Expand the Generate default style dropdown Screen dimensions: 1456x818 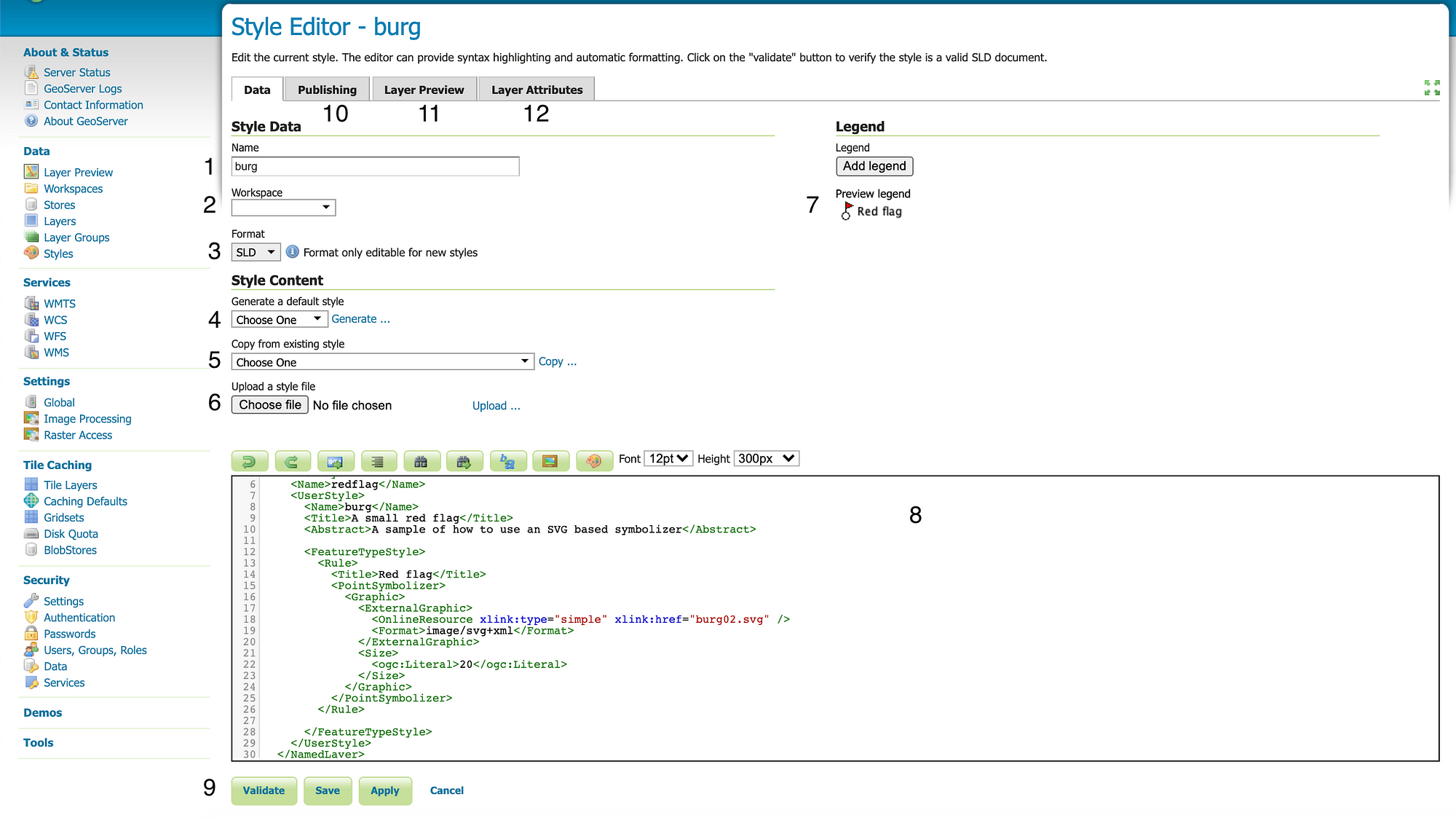(x=278, y=319)
